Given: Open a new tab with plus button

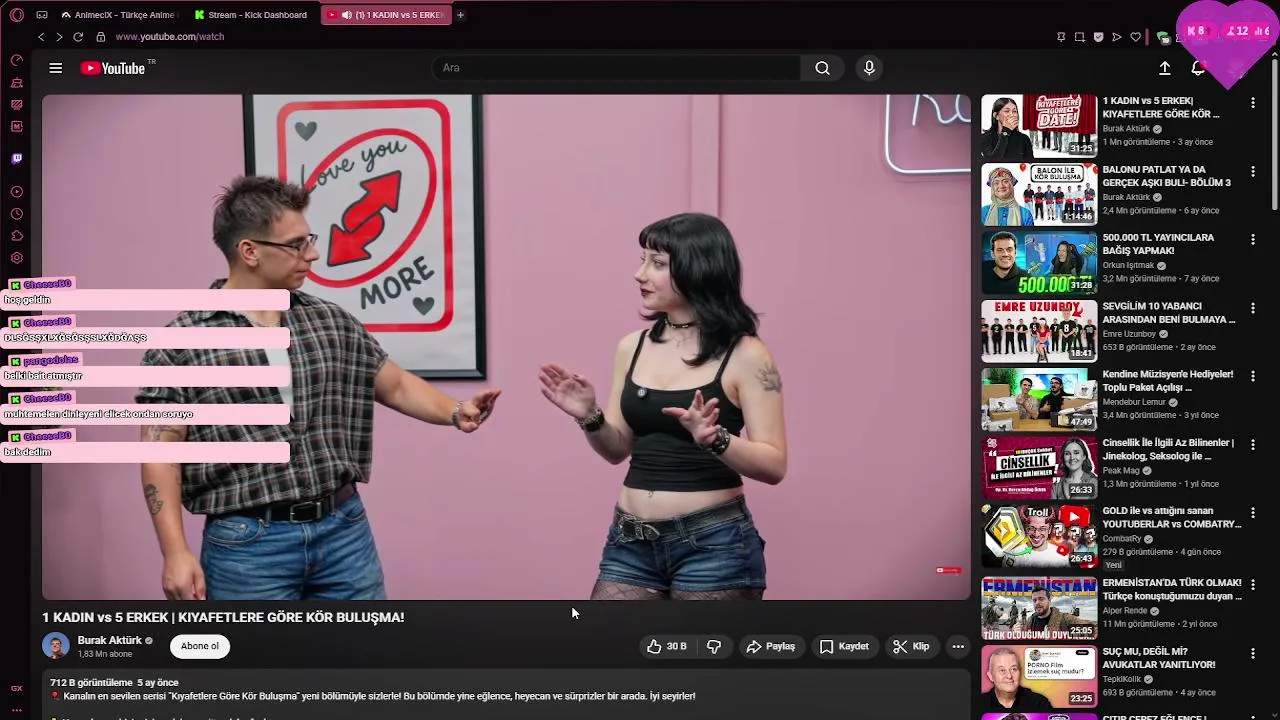Looking at the screenshot, I should pyautogui.click(x=460, y=15).
